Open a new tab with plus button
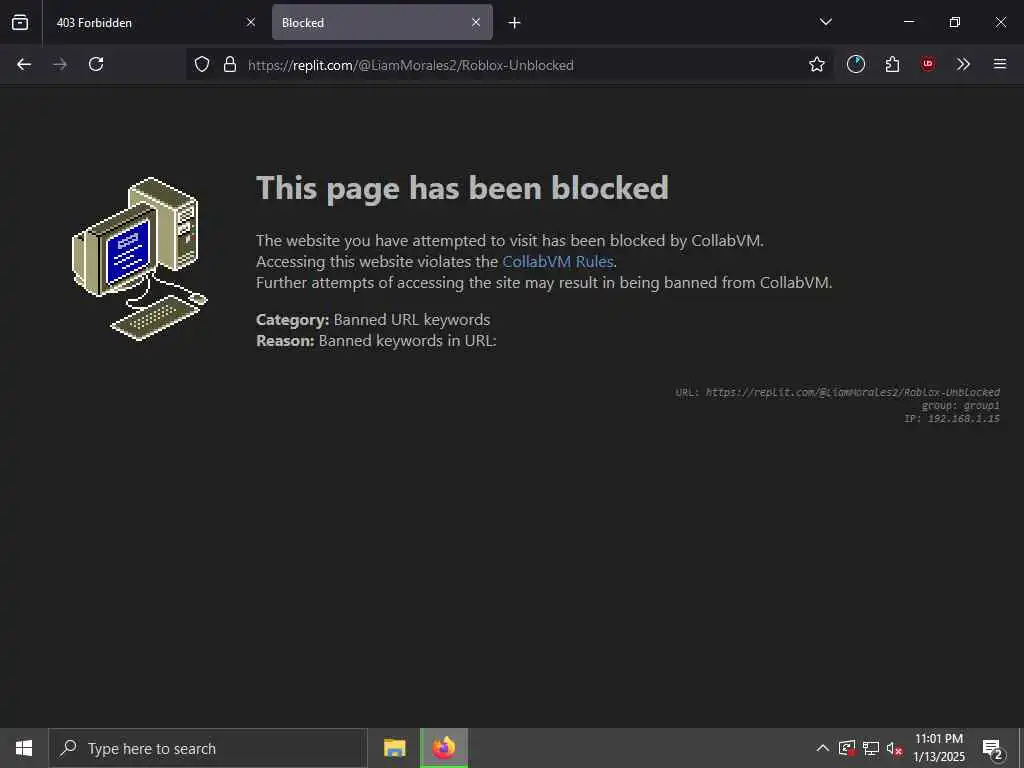 515,23
